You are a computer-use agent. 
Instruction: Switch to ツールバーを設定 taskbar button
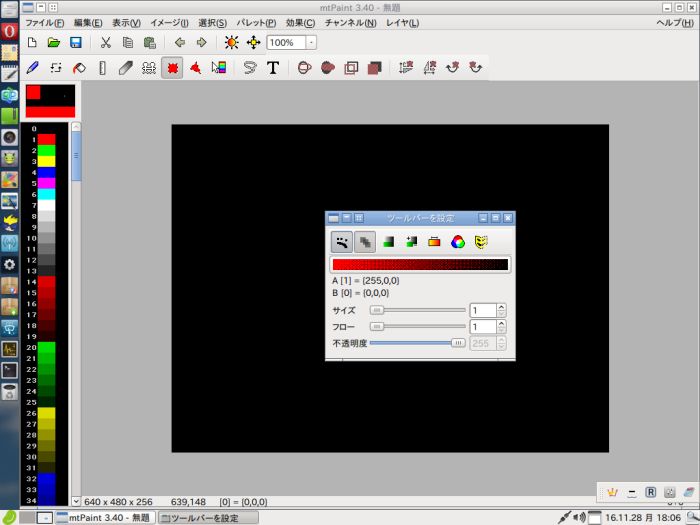coord(208,517)
